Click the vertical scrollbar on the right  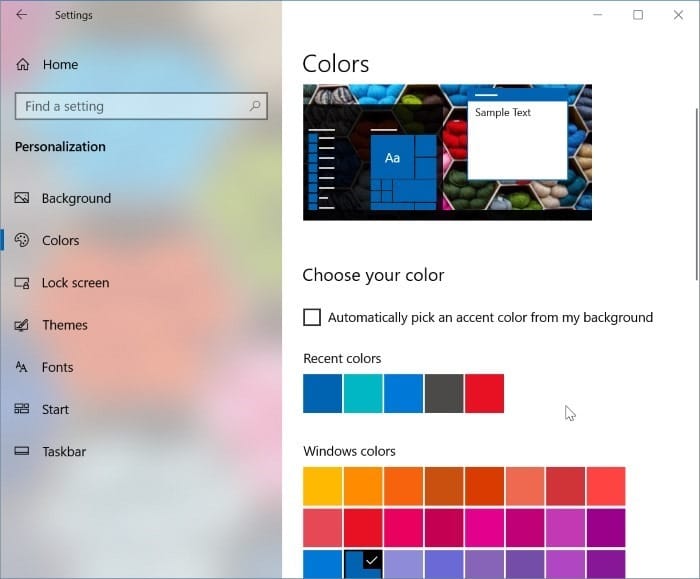tap(696, 194)
